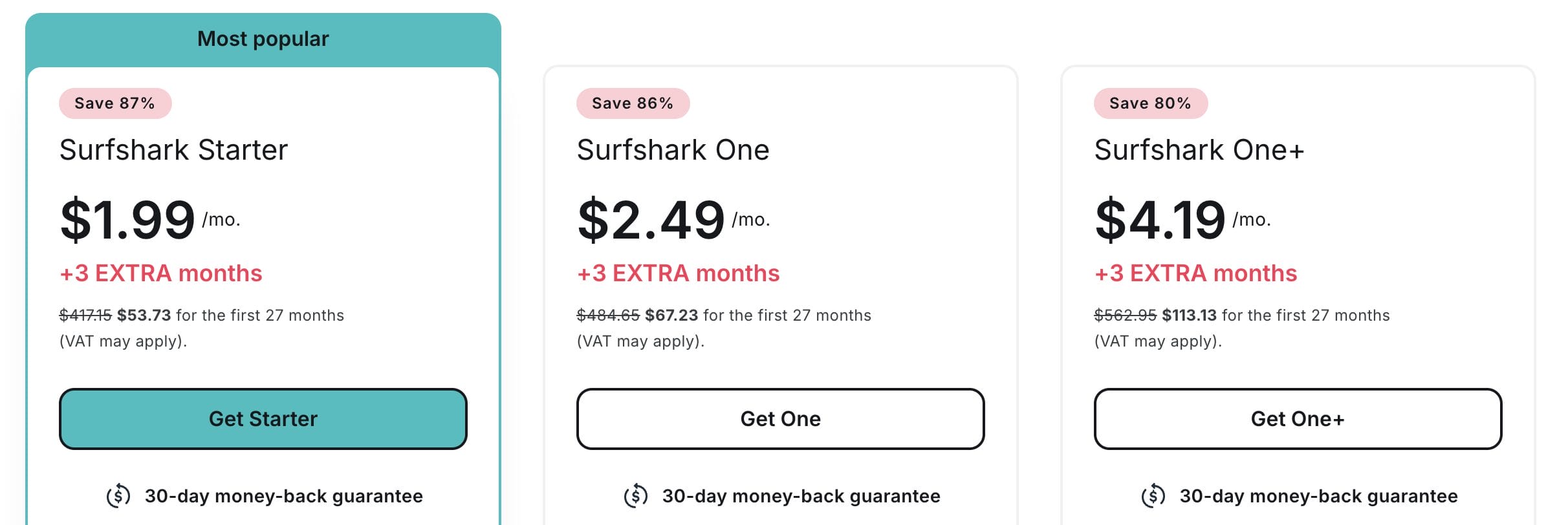Expand the +3 EXTRA months offer on Starter
1568x525 pixels.
click(x=160, y=273)
